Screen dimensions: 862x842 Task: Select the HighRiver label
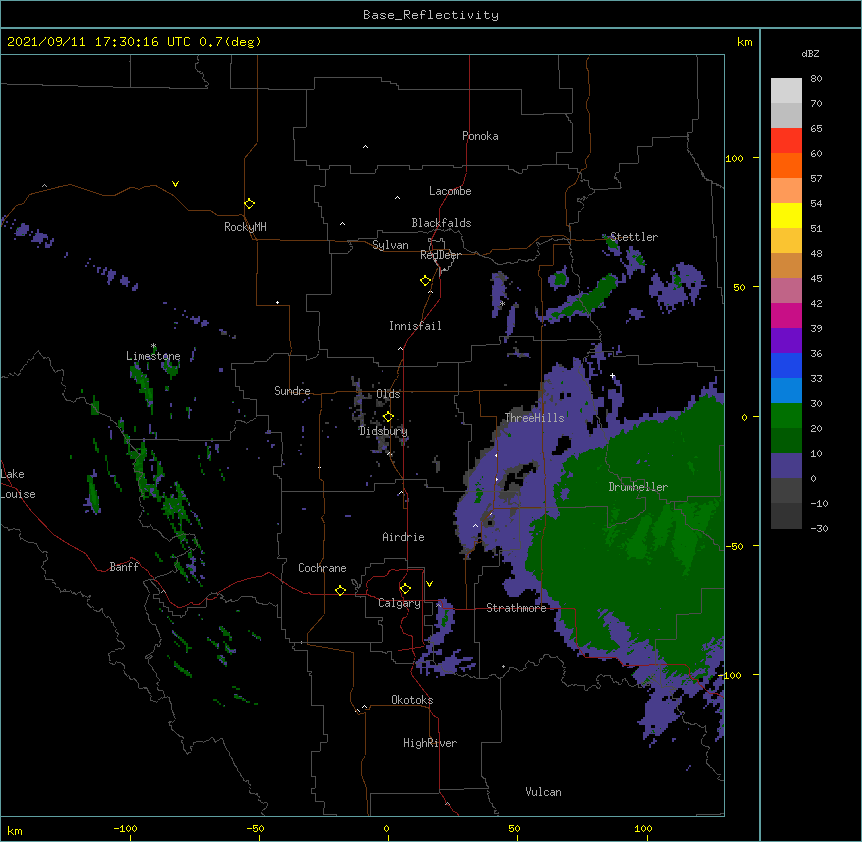430,743
